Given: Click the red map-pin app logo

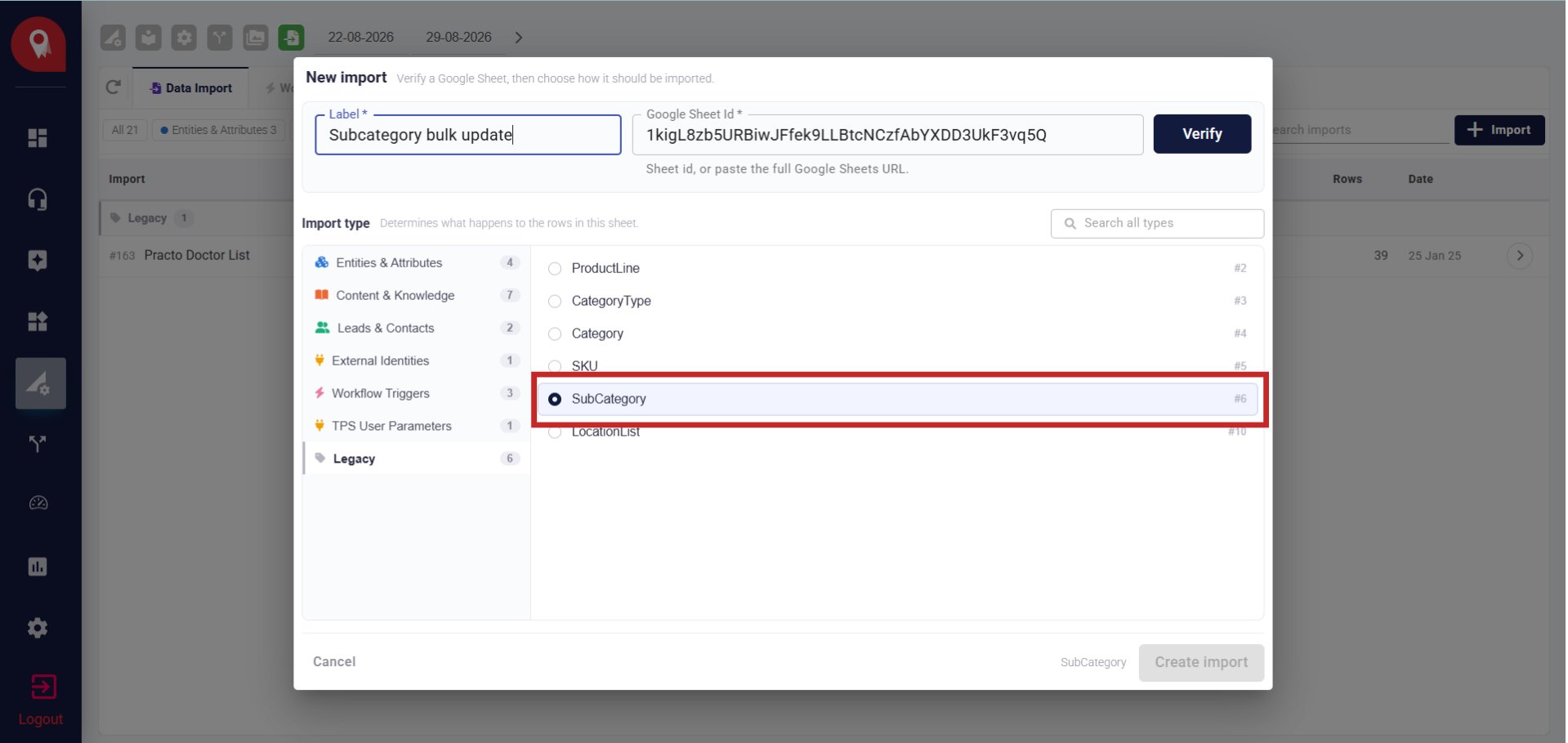Looking at the screenshot, I should (x=38, y=43).
